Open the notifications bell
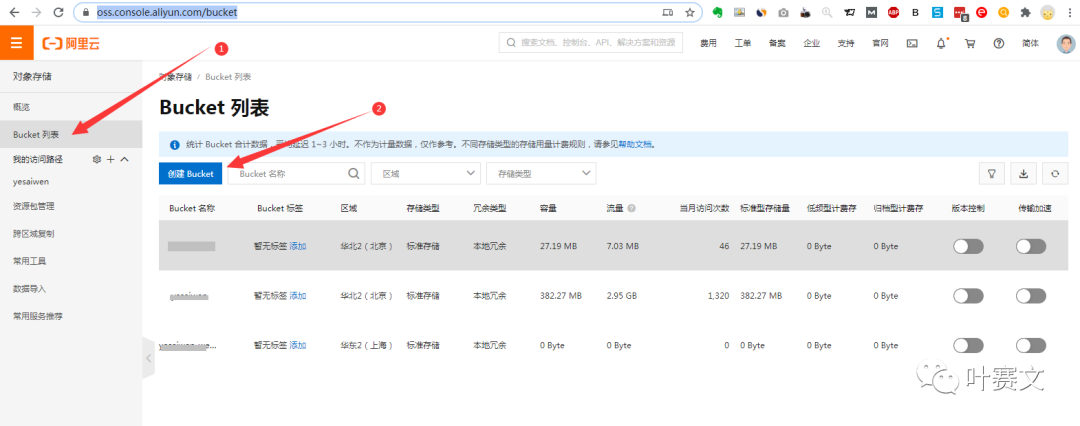The height and width of the screenshot is (426, 1080). [941, 43]
